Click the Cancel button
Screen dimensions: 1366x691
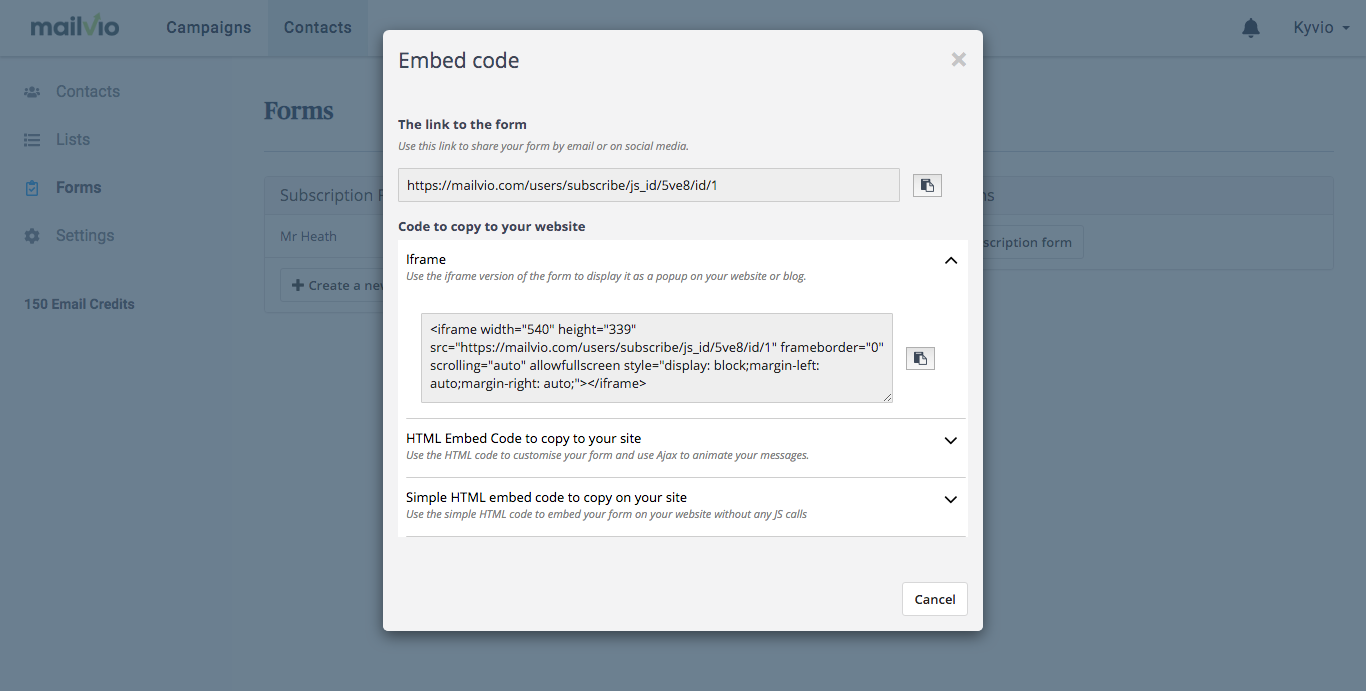[x=935, y=599]
